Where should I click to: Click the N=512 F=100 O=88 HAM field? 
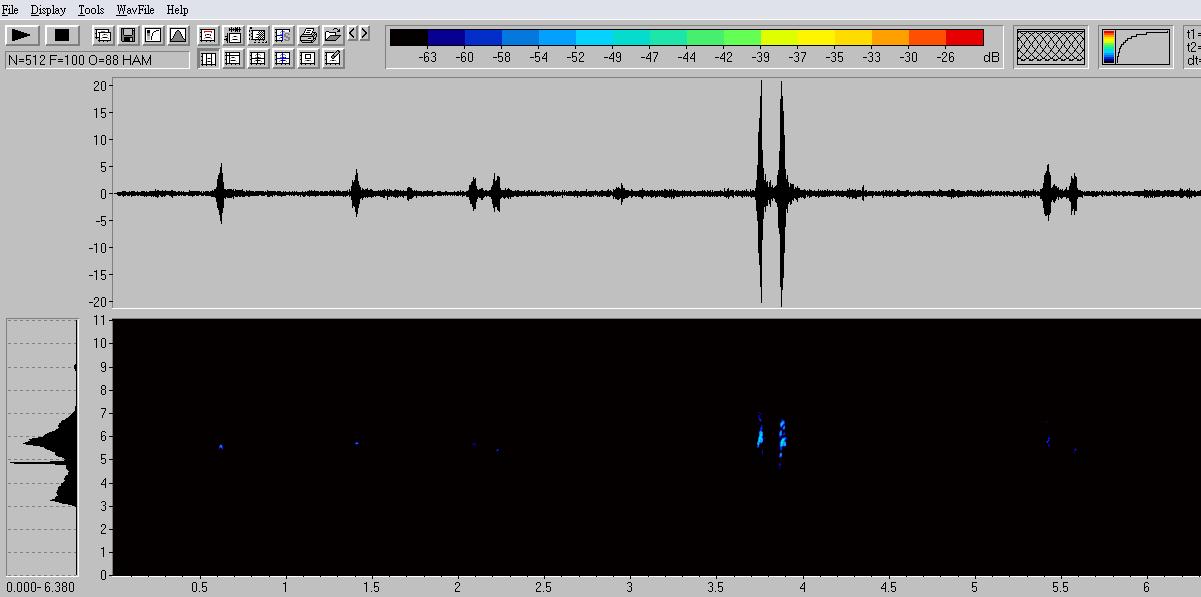(97, 60)
